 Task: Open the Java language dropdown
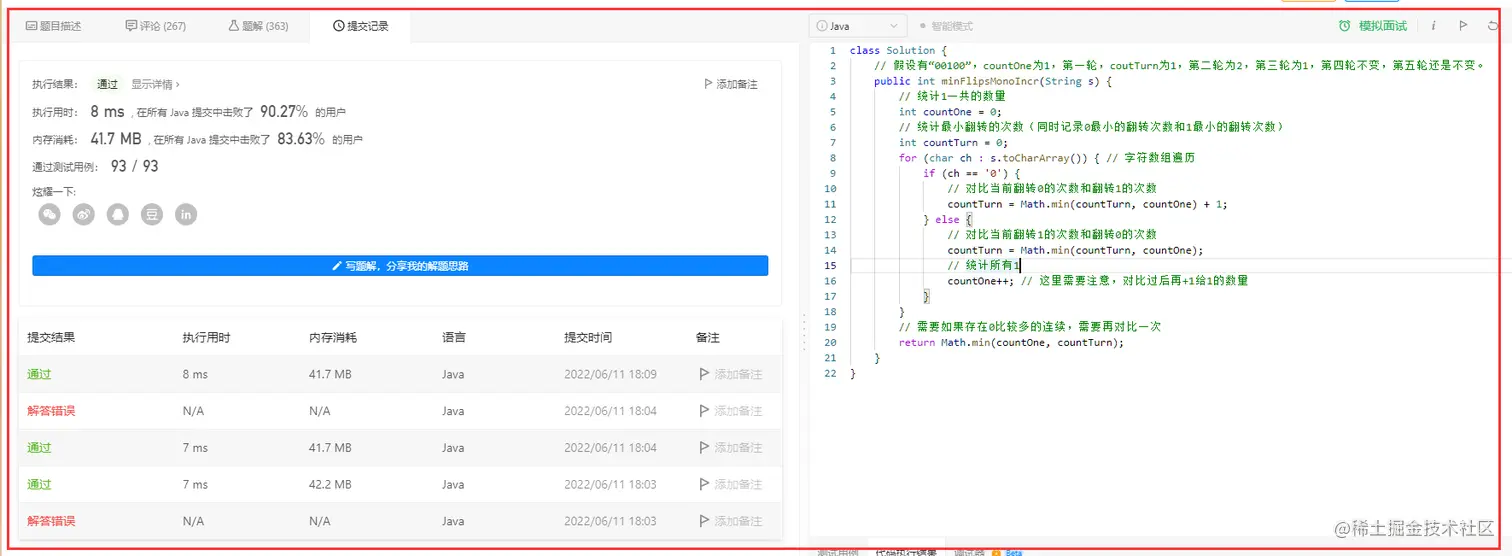click(857, 26)
